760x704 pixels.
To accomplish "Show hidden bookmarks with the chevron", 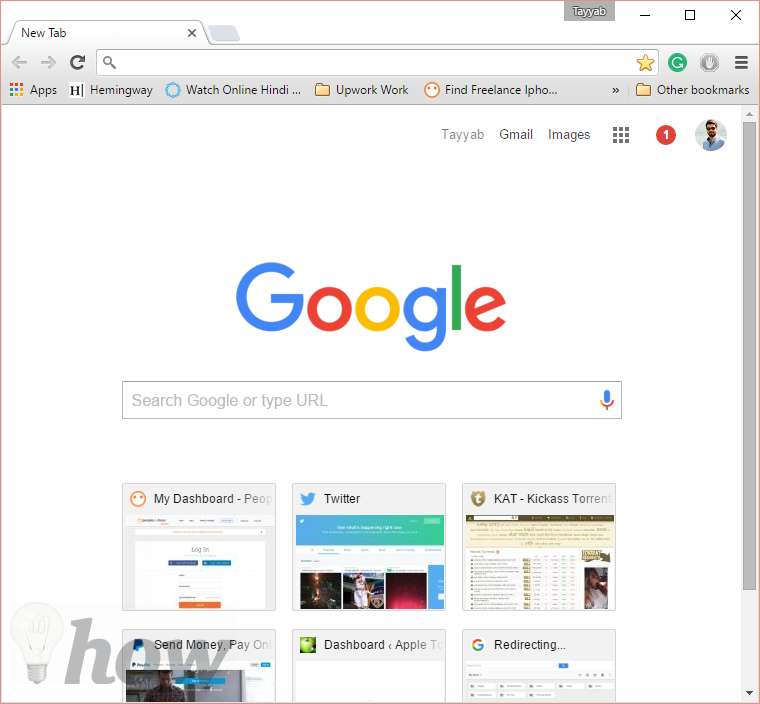I will pos(616,90).
